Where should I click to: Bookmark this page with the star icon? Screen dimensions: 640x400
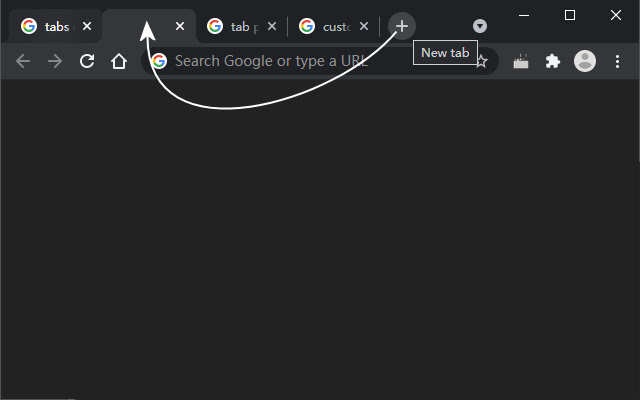481,61
